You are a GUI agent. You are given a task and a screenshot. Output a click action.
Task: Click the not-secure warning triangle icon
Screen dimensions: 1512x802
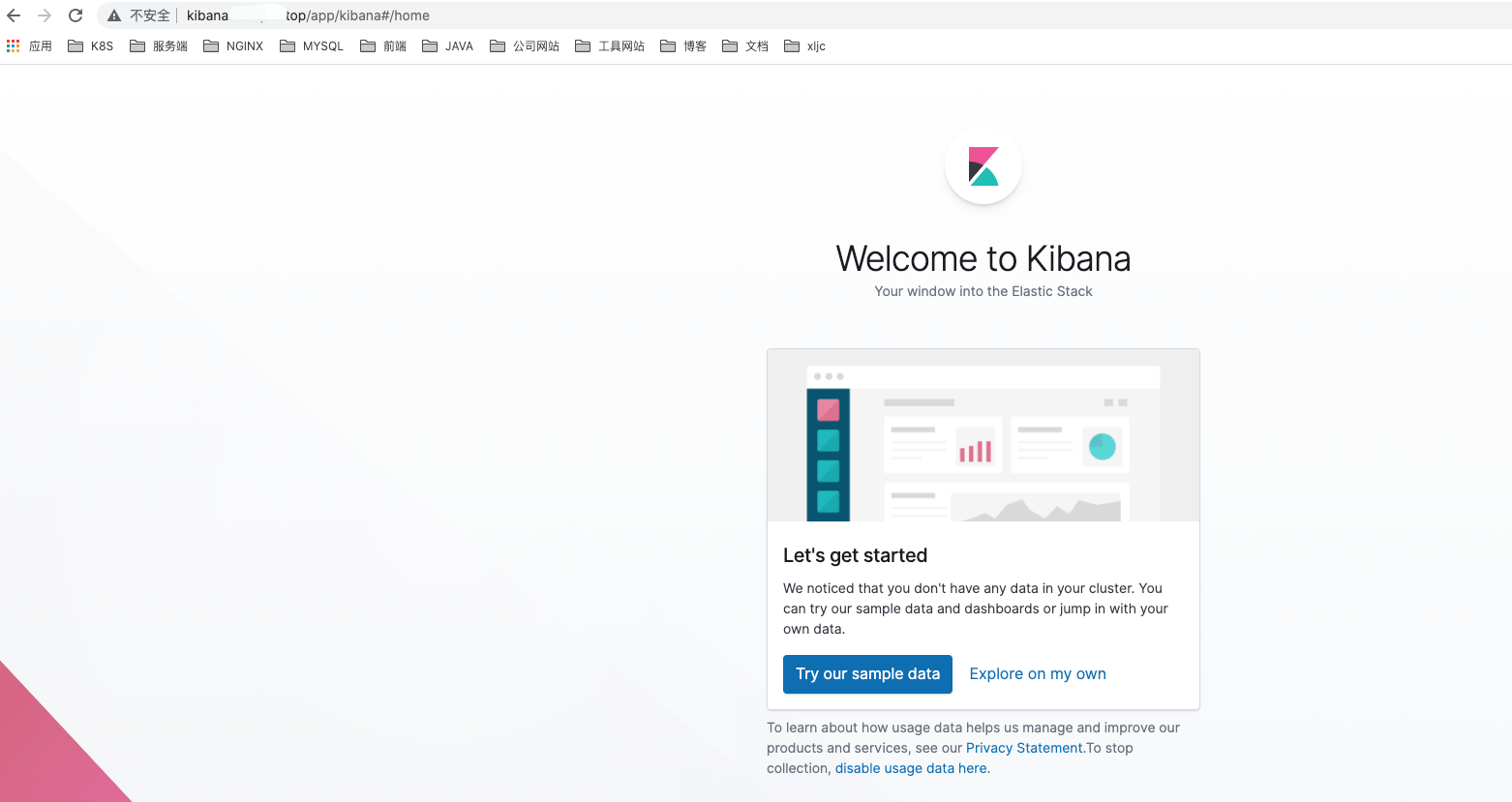[x=114, y=15]
